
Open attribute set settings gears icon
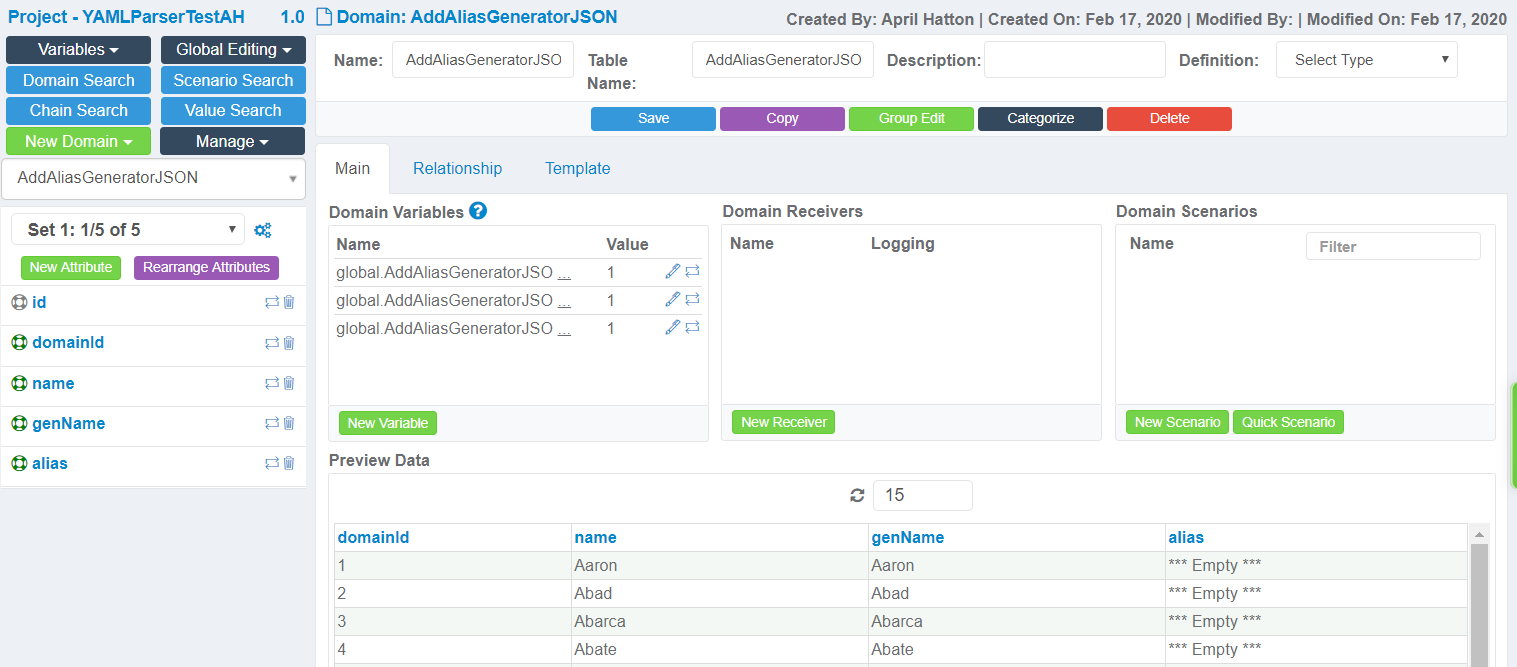[263, 230]
